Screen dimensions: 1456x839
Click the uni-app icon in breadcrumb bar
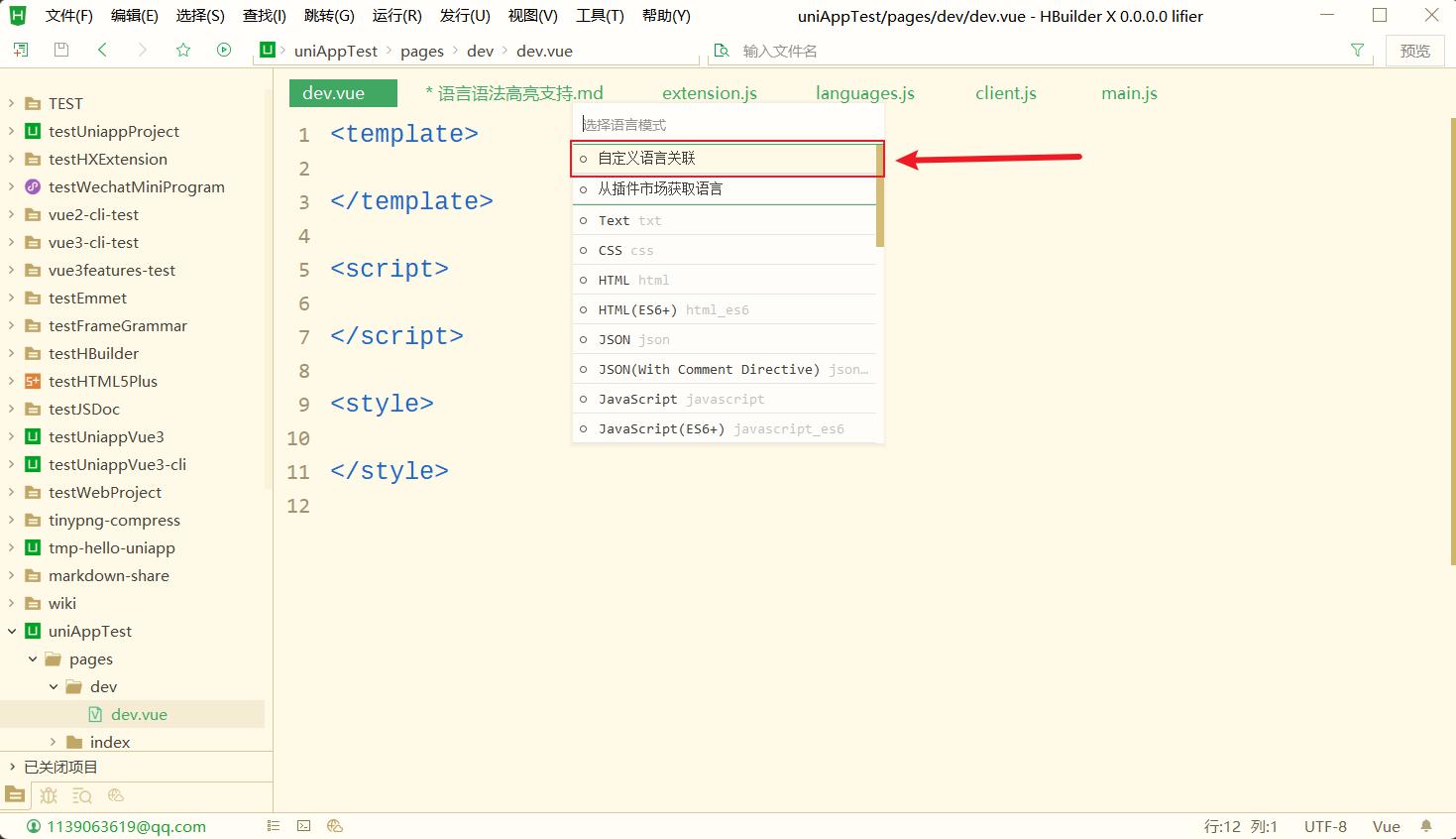(268, 50)
